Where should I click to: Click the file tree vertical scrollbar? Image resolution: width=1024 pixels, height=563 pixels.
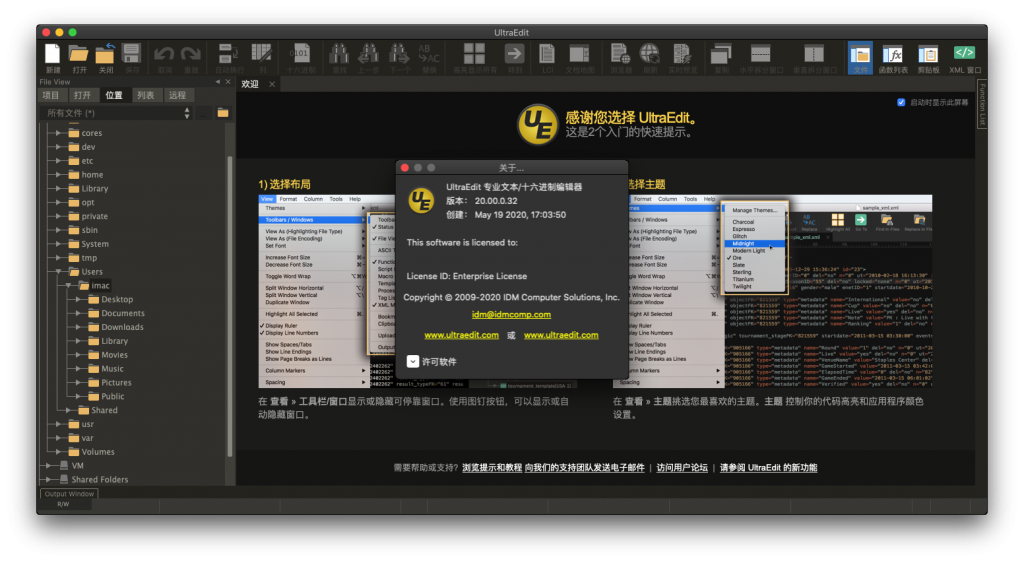pos(230,306)
